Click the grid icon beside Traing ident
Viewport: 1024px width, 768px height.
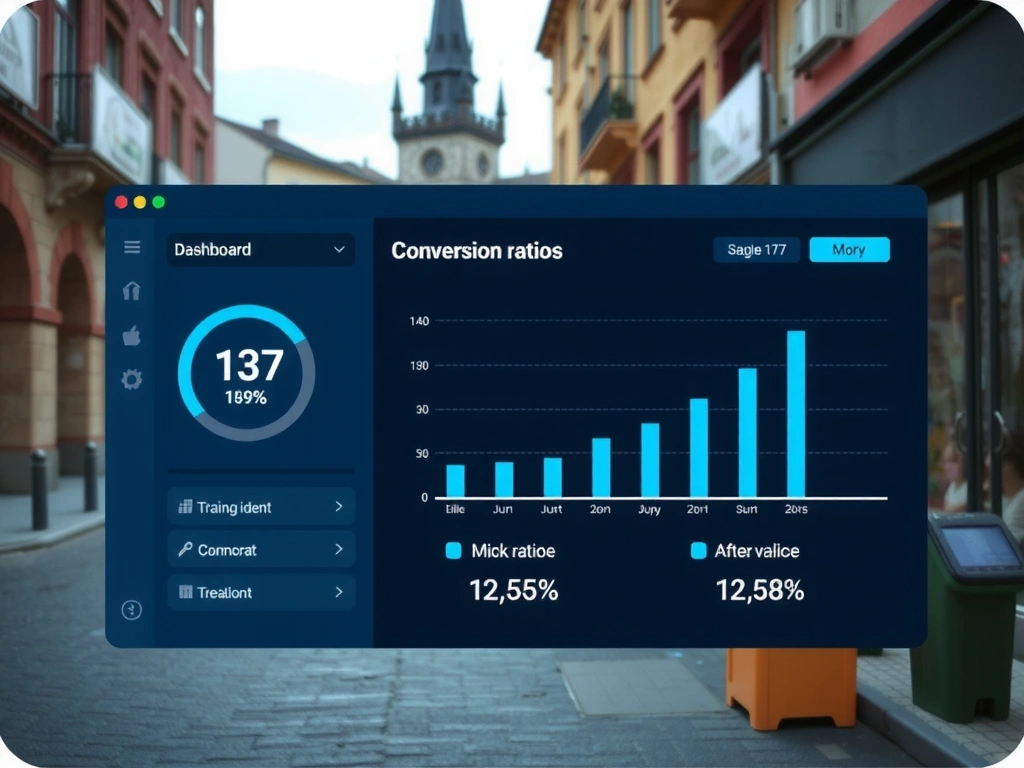pyautogui.click(x=185, y=507)
